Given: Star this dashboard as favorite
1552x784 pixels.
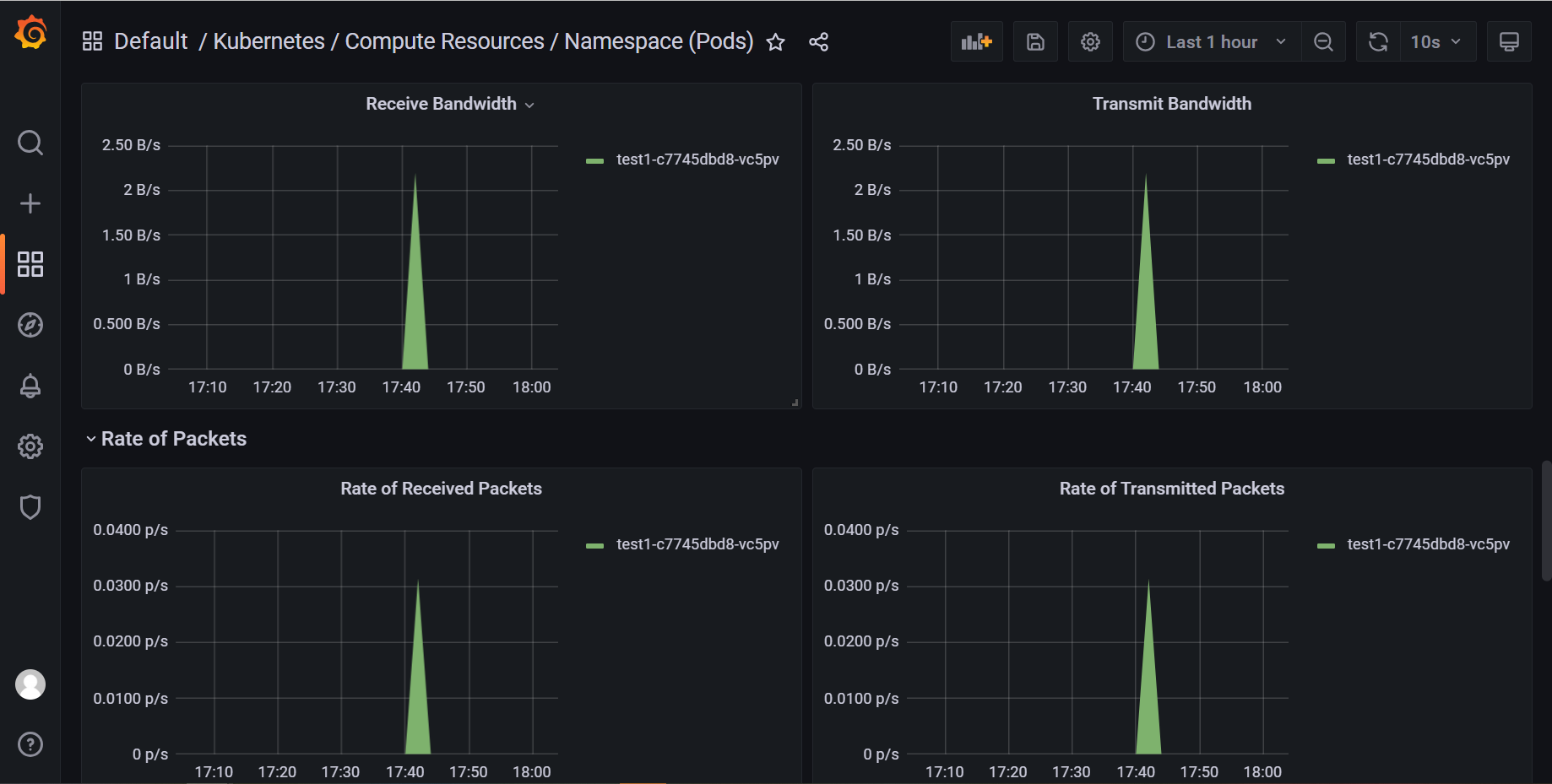Looking at the screenshot, I should tap(776, 42).
